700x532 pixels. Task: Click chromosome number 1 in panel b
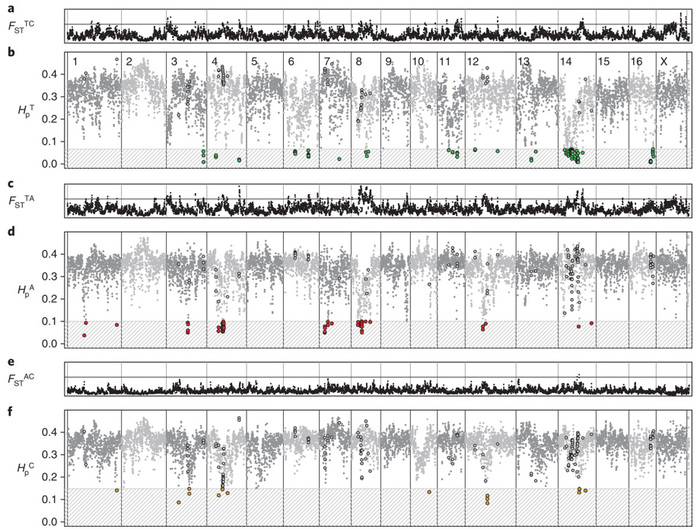75,63
